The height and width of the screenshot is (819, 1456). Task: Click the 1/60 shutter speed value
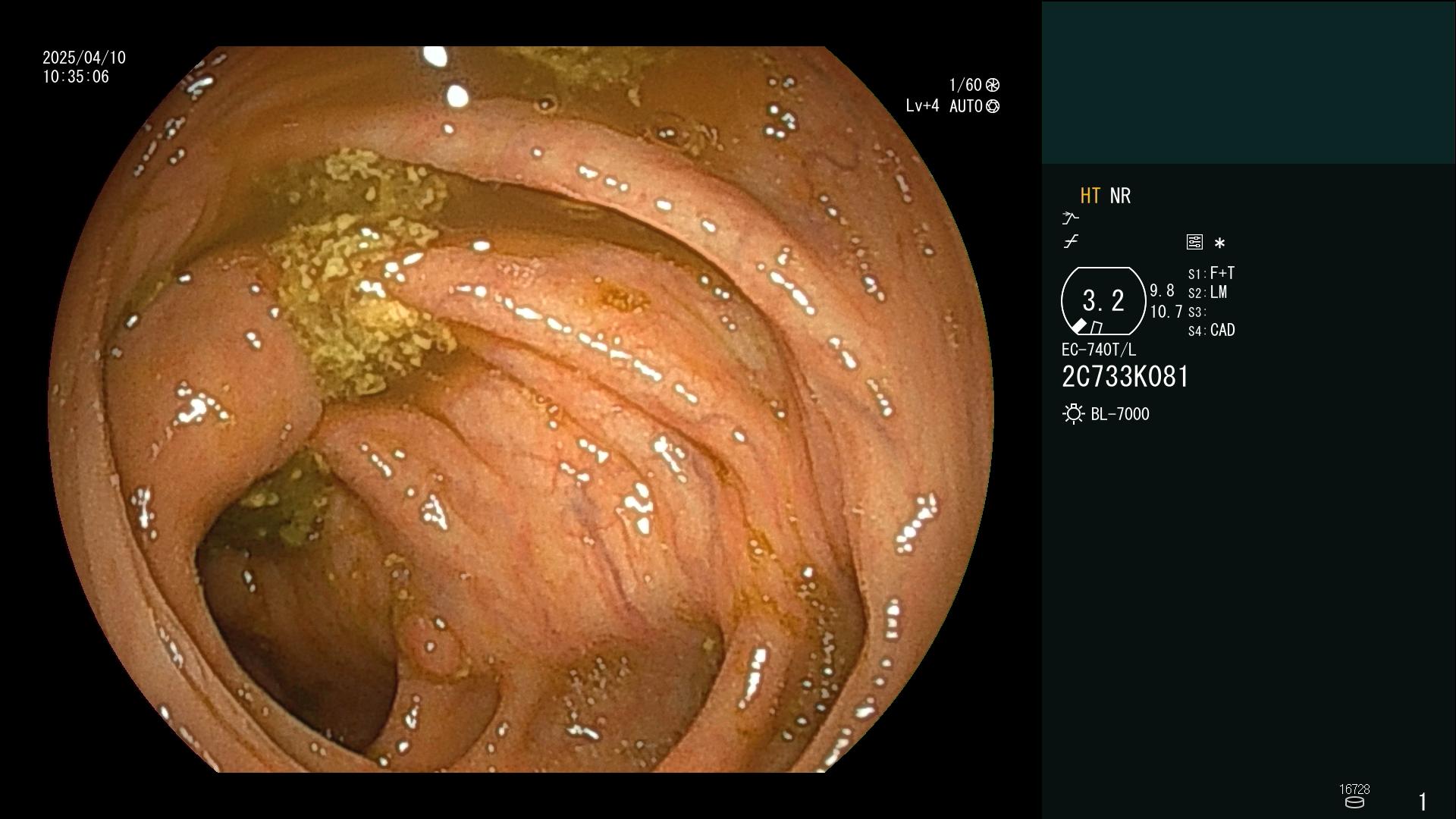965,85
